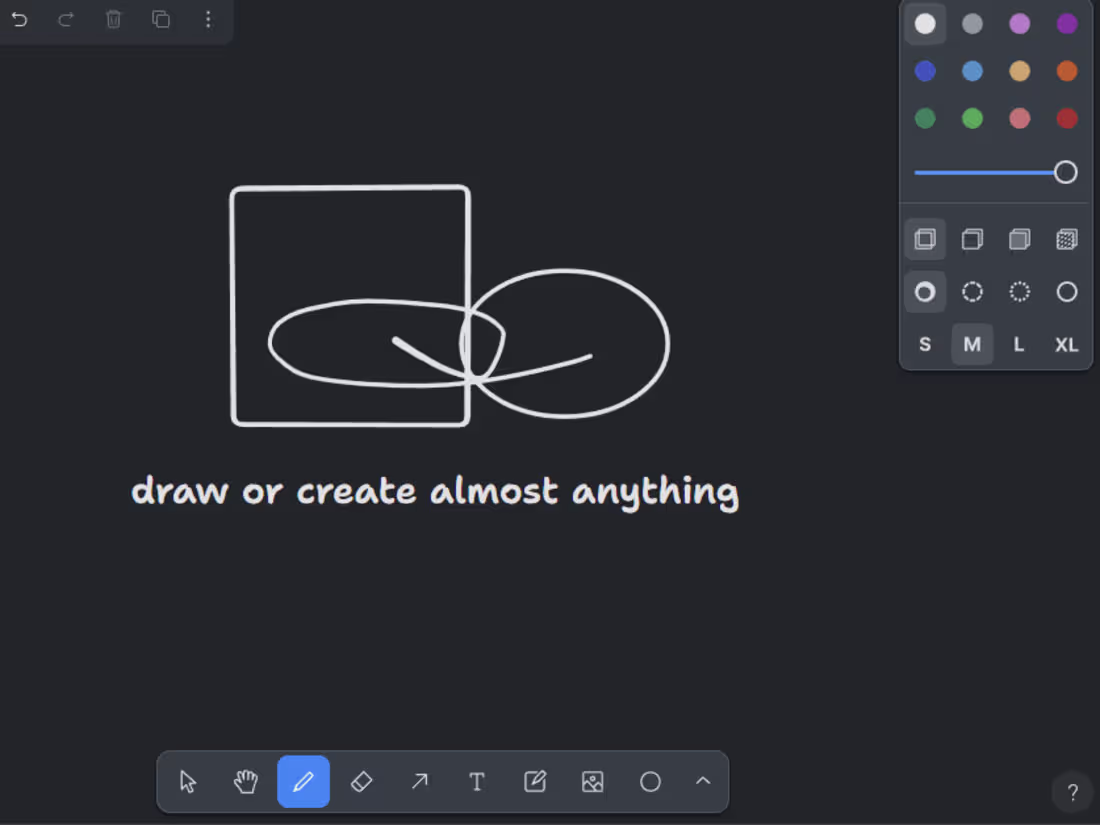Open the three-dot overflow menu

click(208, 19)
